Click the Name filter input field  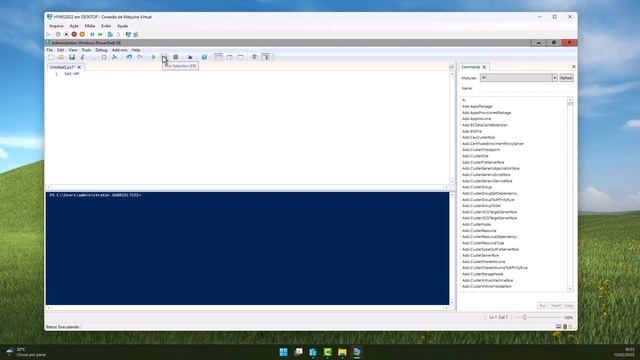(527, 88)
